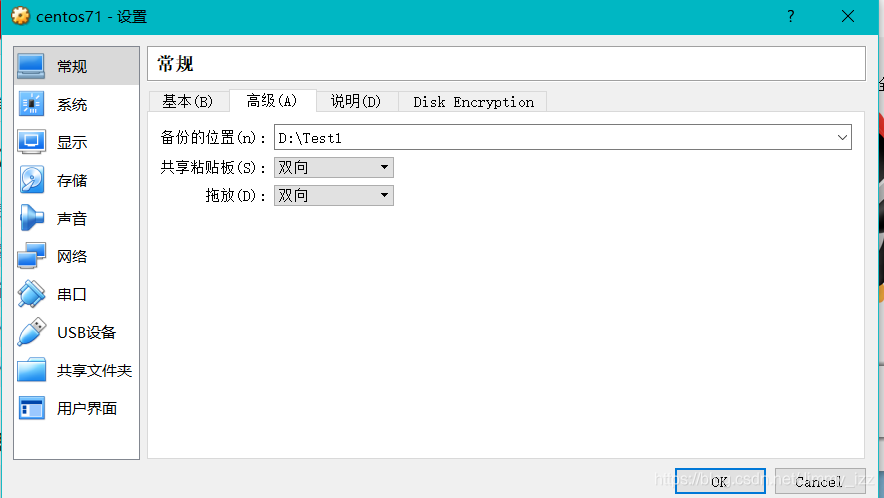The image size is (884, 498).
Task: Switch to the 基本(B) tab
Action: click(x=188, y=102)
